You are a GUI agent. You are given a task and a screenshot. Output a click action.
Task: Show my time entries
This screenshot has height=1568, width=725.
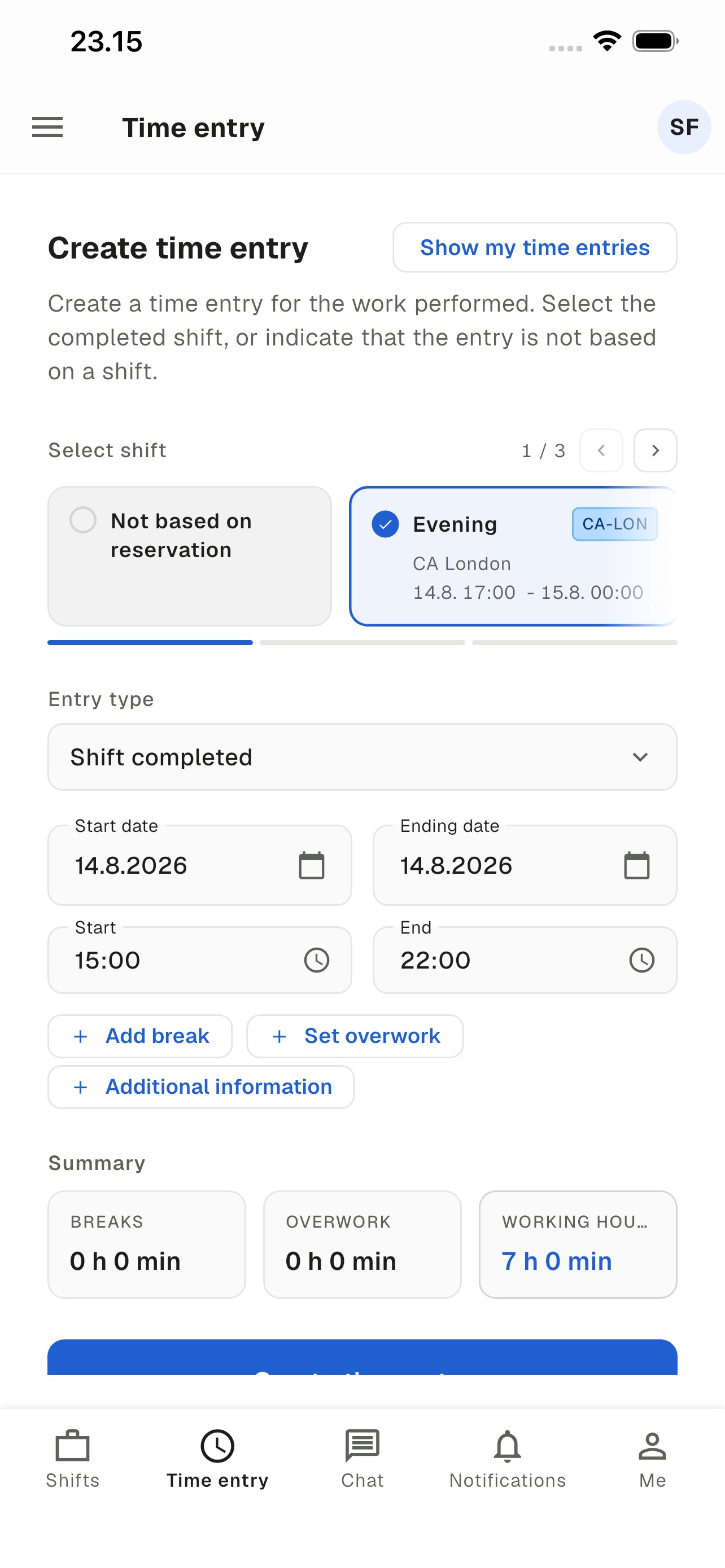(x=535, y=247)
